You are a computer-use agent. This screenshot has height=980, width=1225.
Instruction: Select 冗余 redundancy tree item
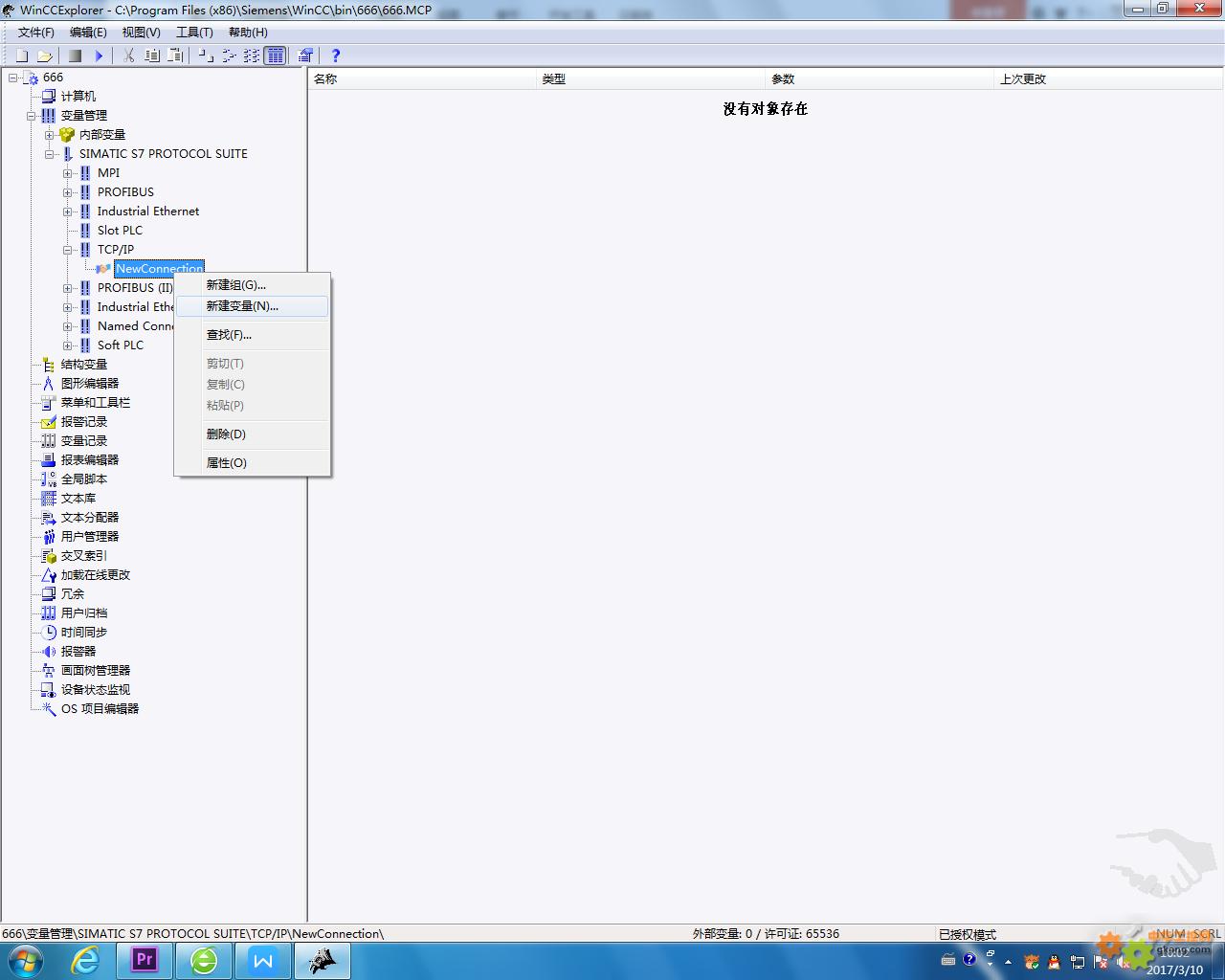tap(72, 594)
